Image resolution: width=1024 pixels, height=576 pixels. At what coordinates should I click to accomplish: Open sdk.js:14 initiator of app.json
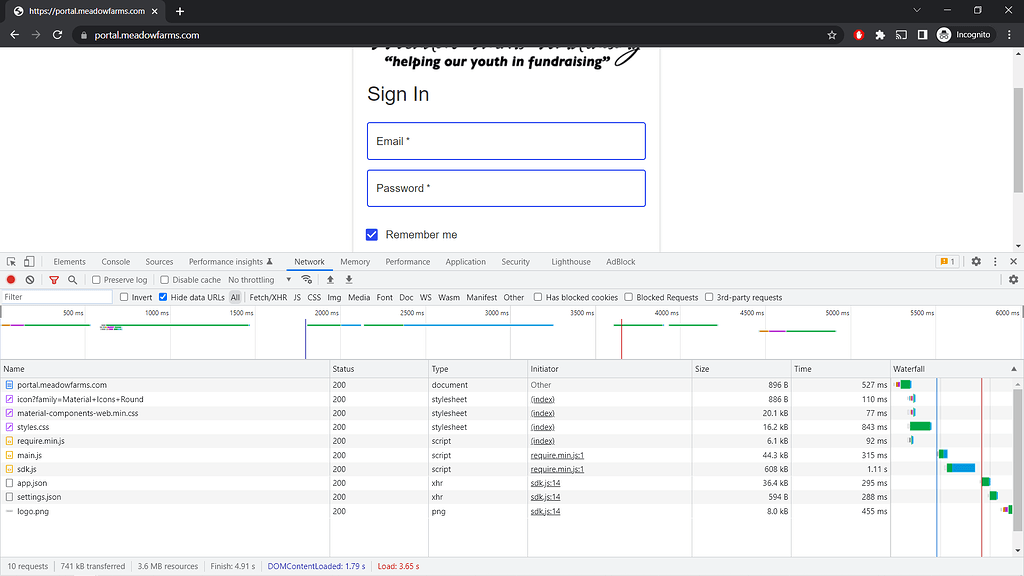coord(545,483)
